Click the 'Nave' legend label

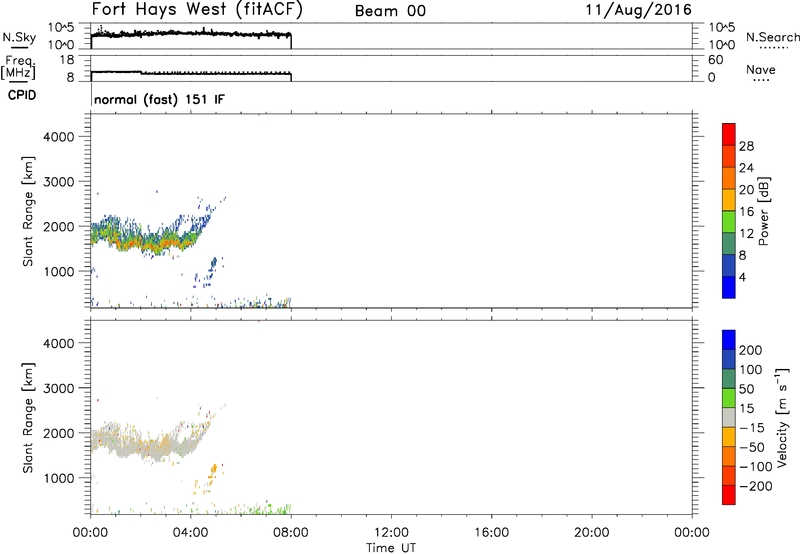tap(760, 70)
